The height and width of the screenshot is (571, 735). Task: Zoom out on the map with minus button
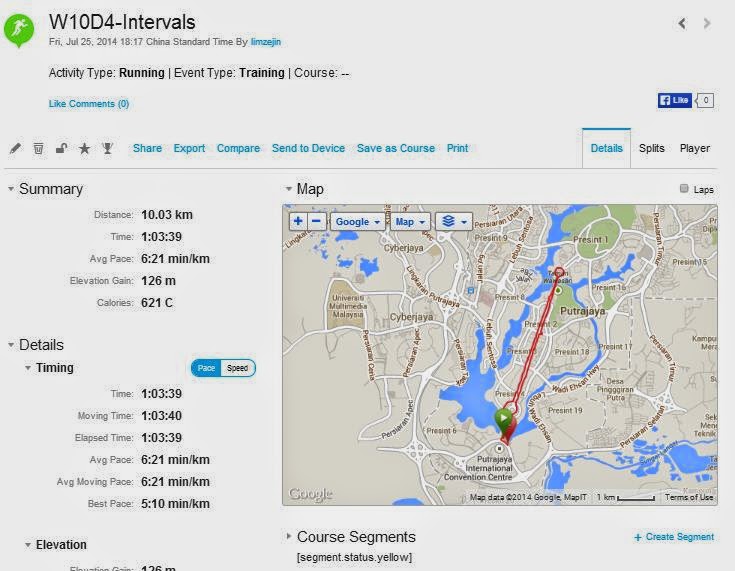pos(317,221)
